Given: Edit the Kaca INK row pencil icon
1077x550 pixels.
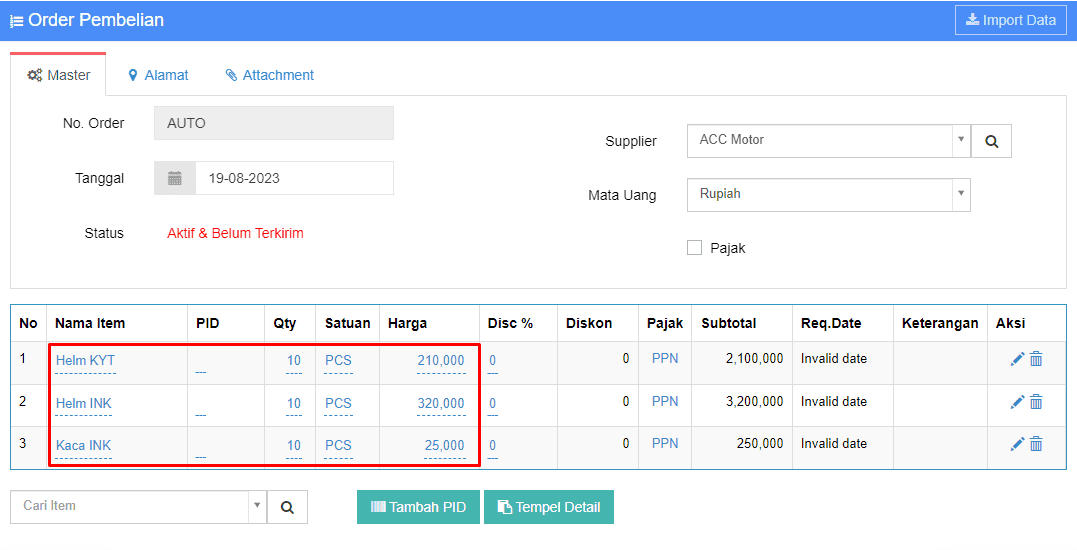Looking at the screenshot, I should tap(1017, 444).
